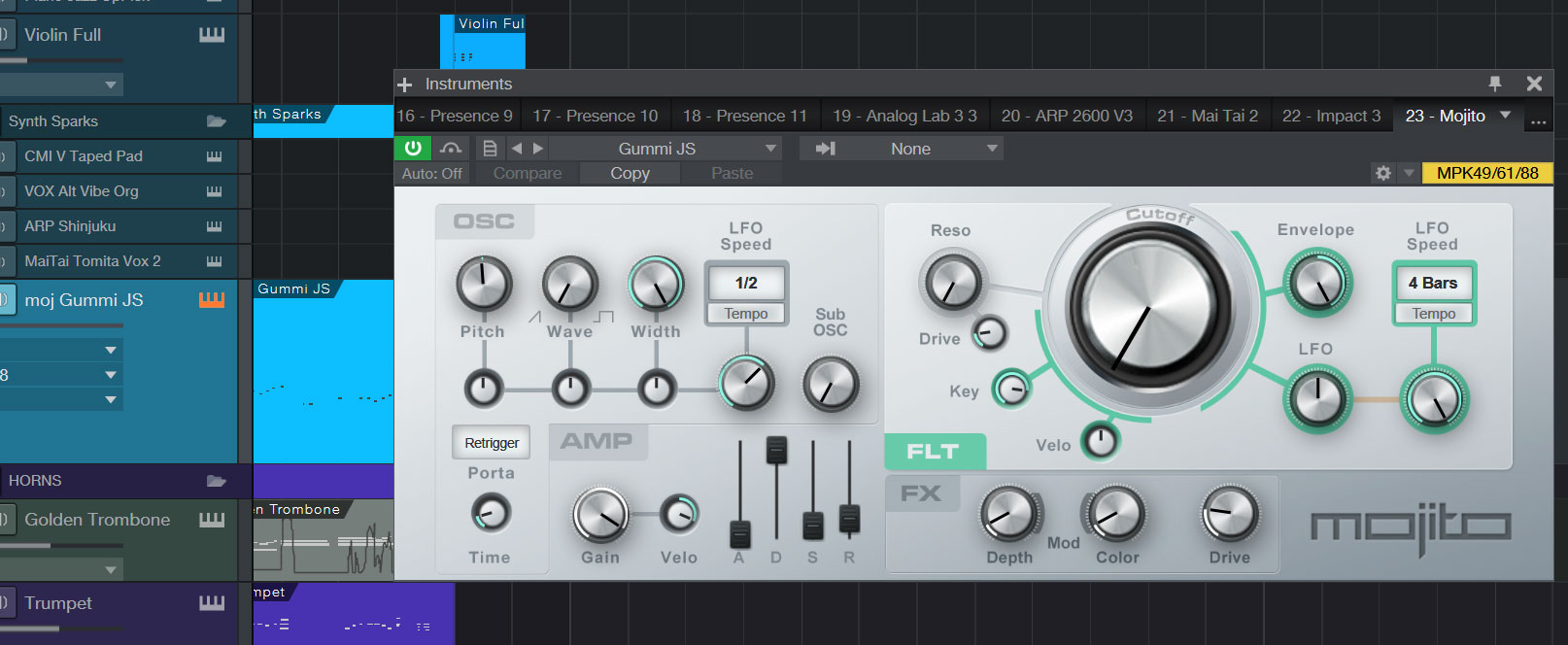This screenshot has width=1568, height=645.
Task: Switch to the 21 - Mai Tai 2 tab
Action: (1208, 117)
